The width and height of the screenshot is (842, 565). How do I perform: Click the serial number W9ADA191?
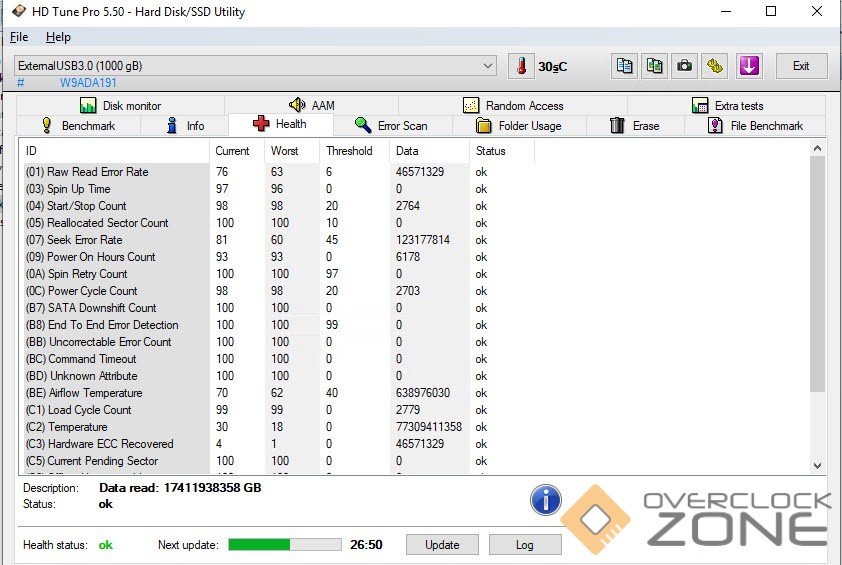88,83
